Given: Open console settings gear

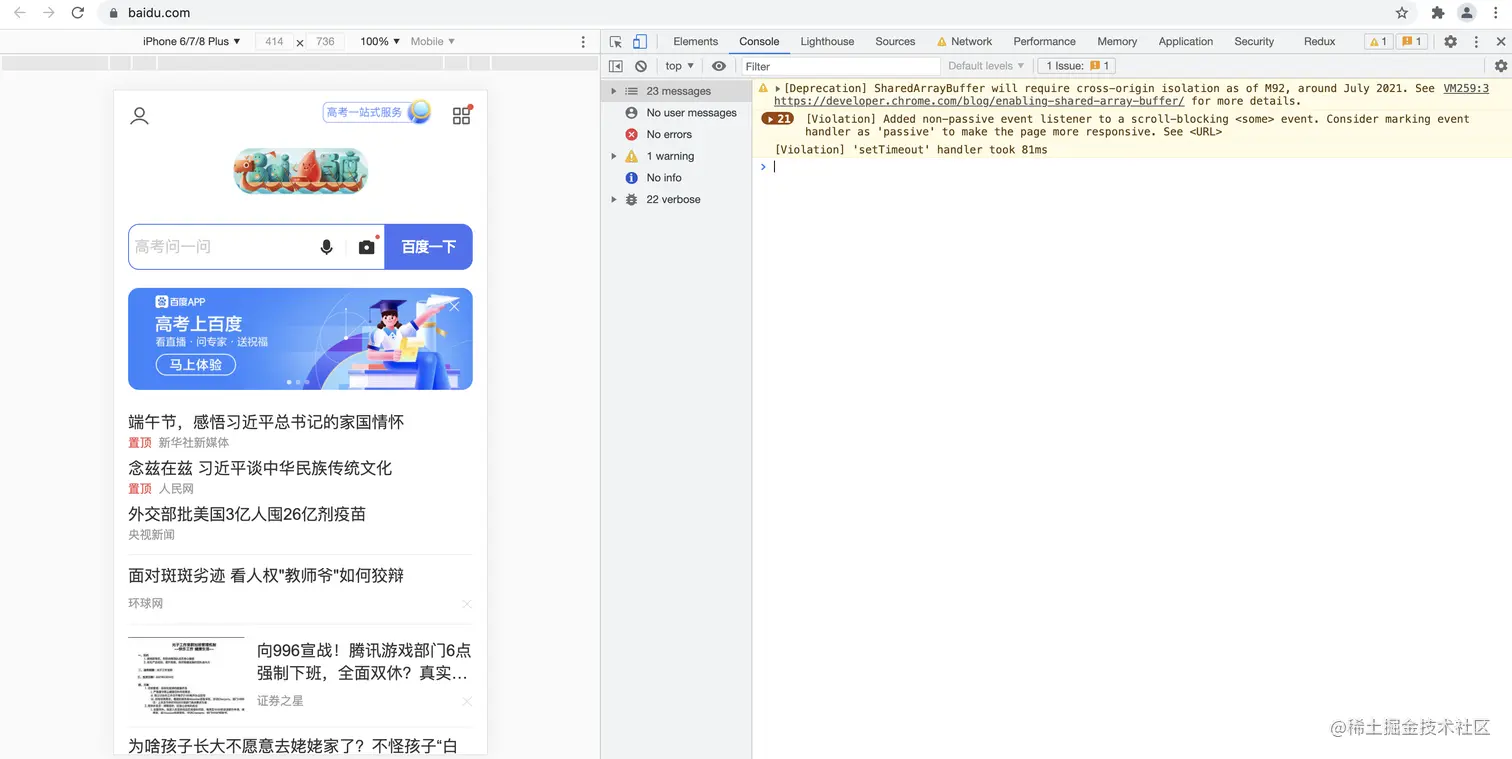Looking at the screenshot, I should pyautogui.click(x=1500, y=66).
